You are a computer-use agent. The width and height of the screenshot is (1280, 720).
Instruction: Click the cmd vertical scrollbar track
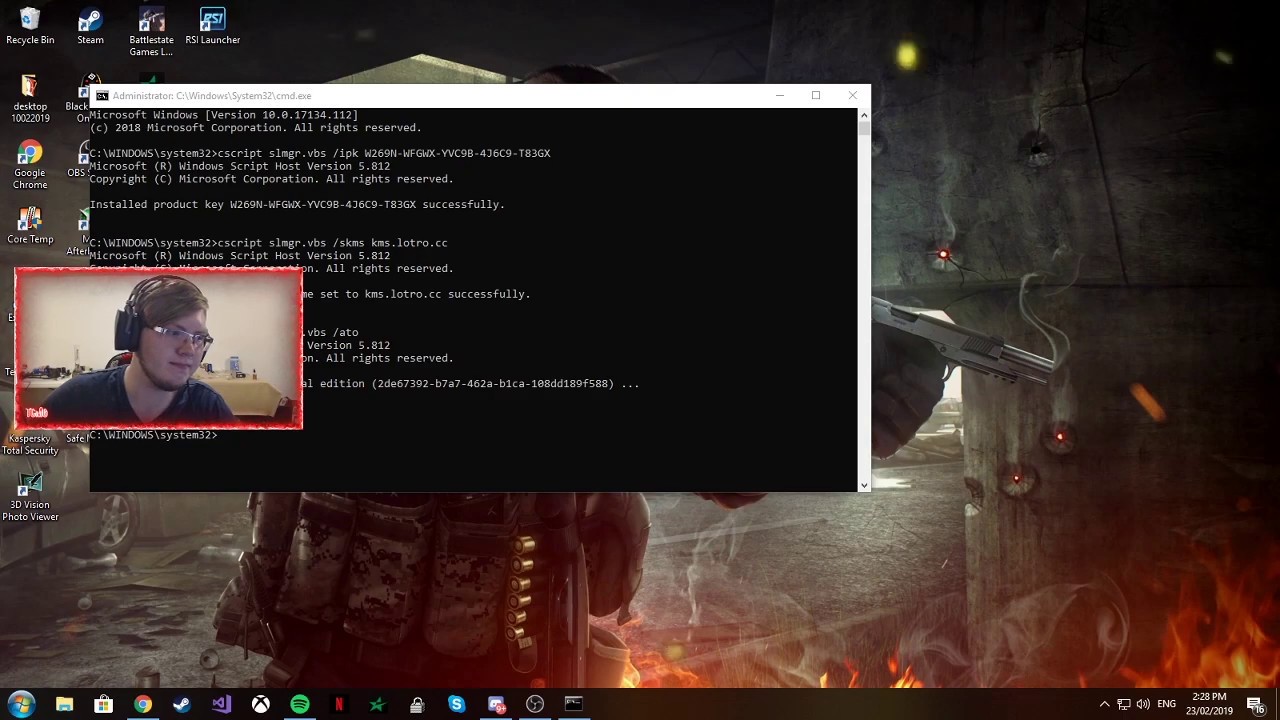tap(864, 300)
